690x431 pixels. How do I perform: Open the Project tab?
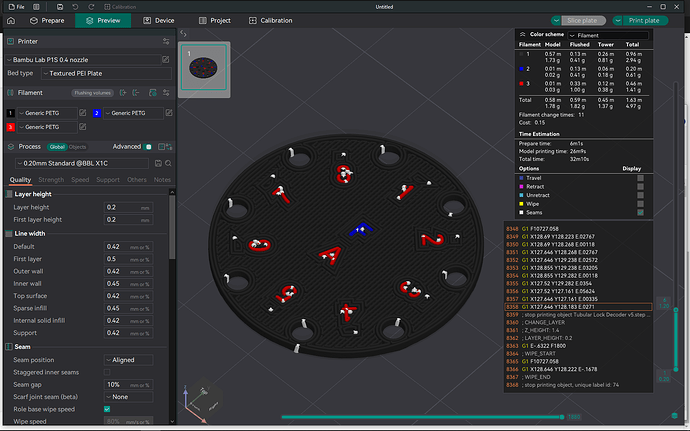tap(215, 21)
